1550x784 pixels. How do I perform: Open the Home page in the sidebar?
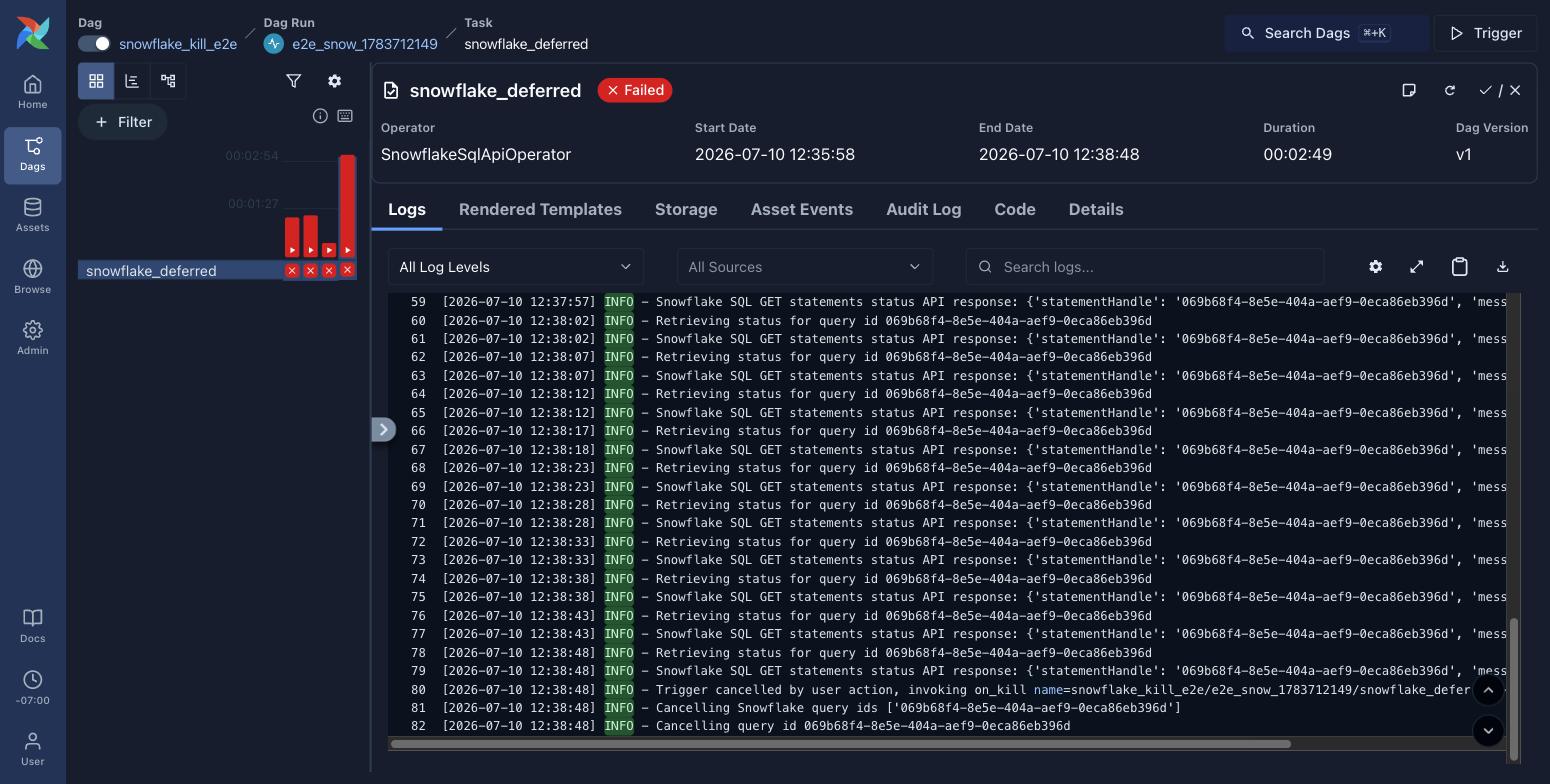33,92
